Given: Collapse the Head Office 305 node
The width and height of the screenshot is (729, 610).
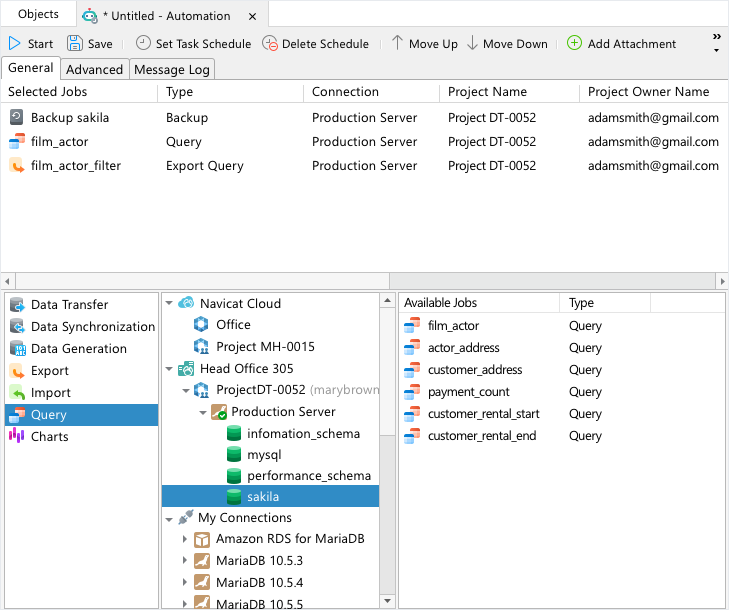Looking at the screenshot, I should (x=169, y=369).
